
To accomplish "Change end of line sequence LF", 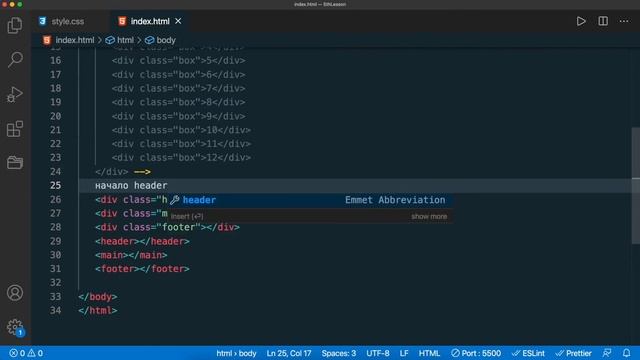I will pyautogui.click(x=404, y=353).
